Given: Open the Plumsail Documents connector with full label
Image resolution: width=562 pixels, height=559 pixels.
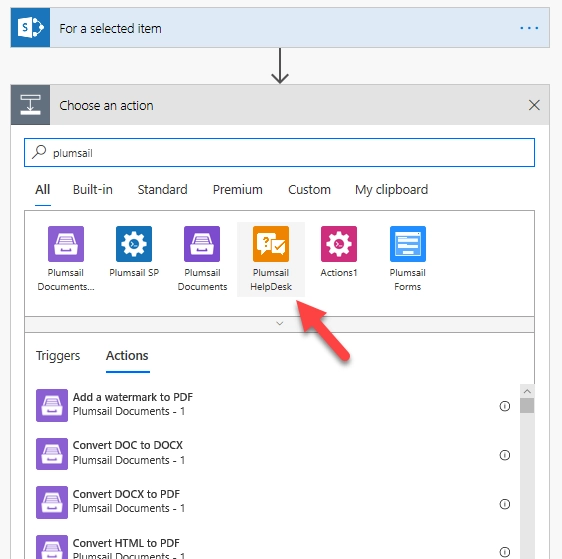Looking at the screenshot, I should tap(202, 259).
